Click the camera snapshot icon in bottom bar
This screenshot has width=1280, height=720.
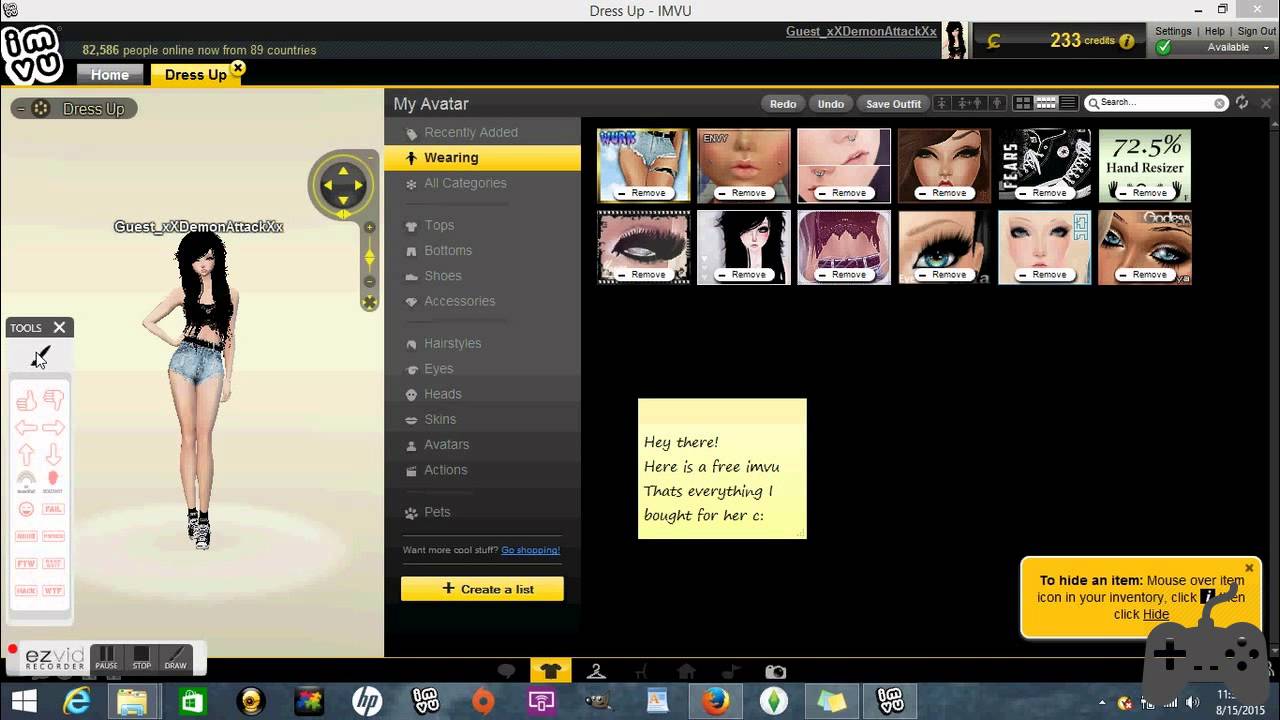tap(776, 671)
